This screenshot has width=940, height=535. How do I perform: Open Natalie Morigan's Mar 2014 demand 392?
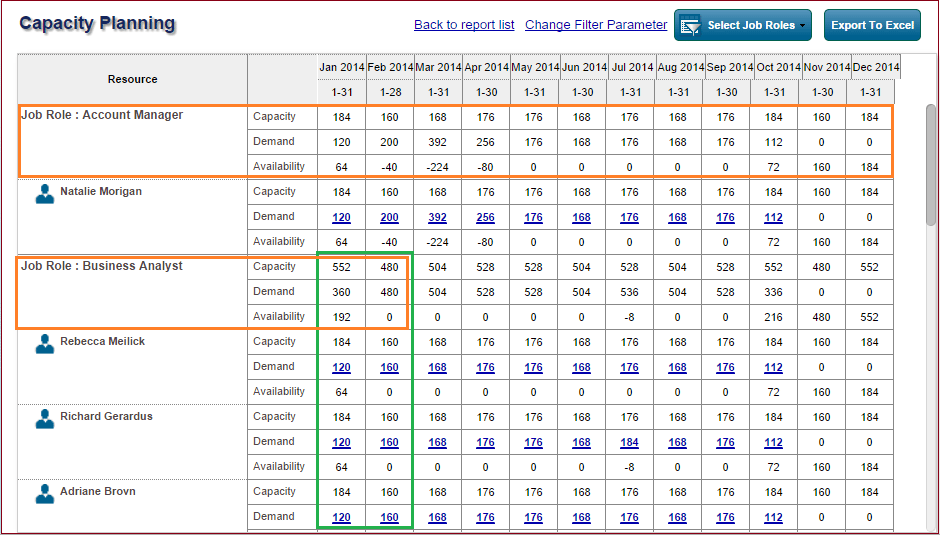pos(437,217)
